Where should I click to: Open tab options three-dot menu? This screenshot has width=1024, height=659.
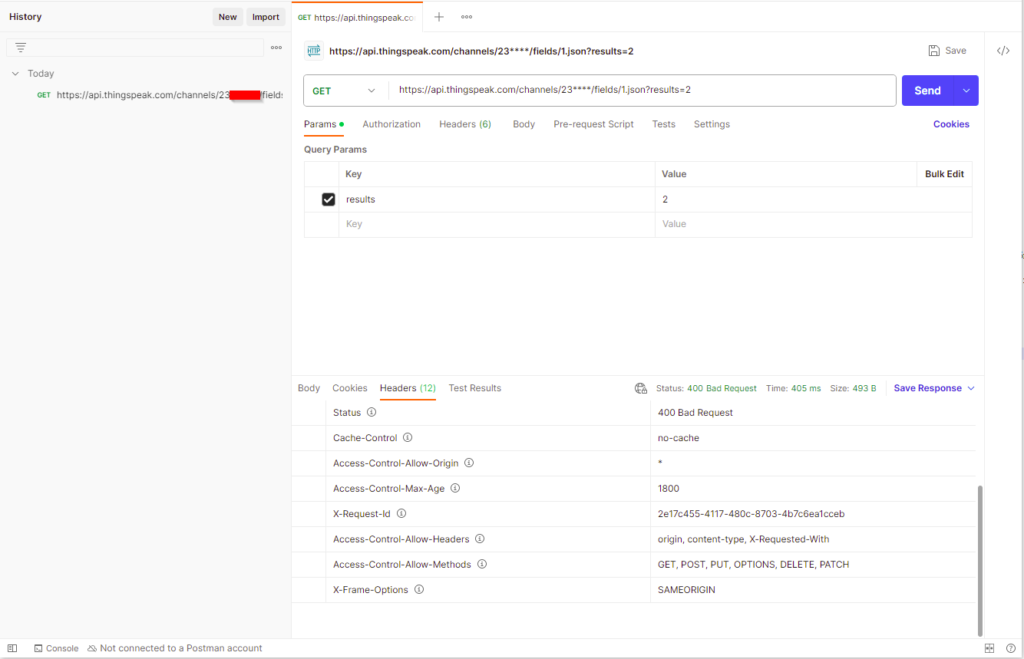[x=466, y=17]
